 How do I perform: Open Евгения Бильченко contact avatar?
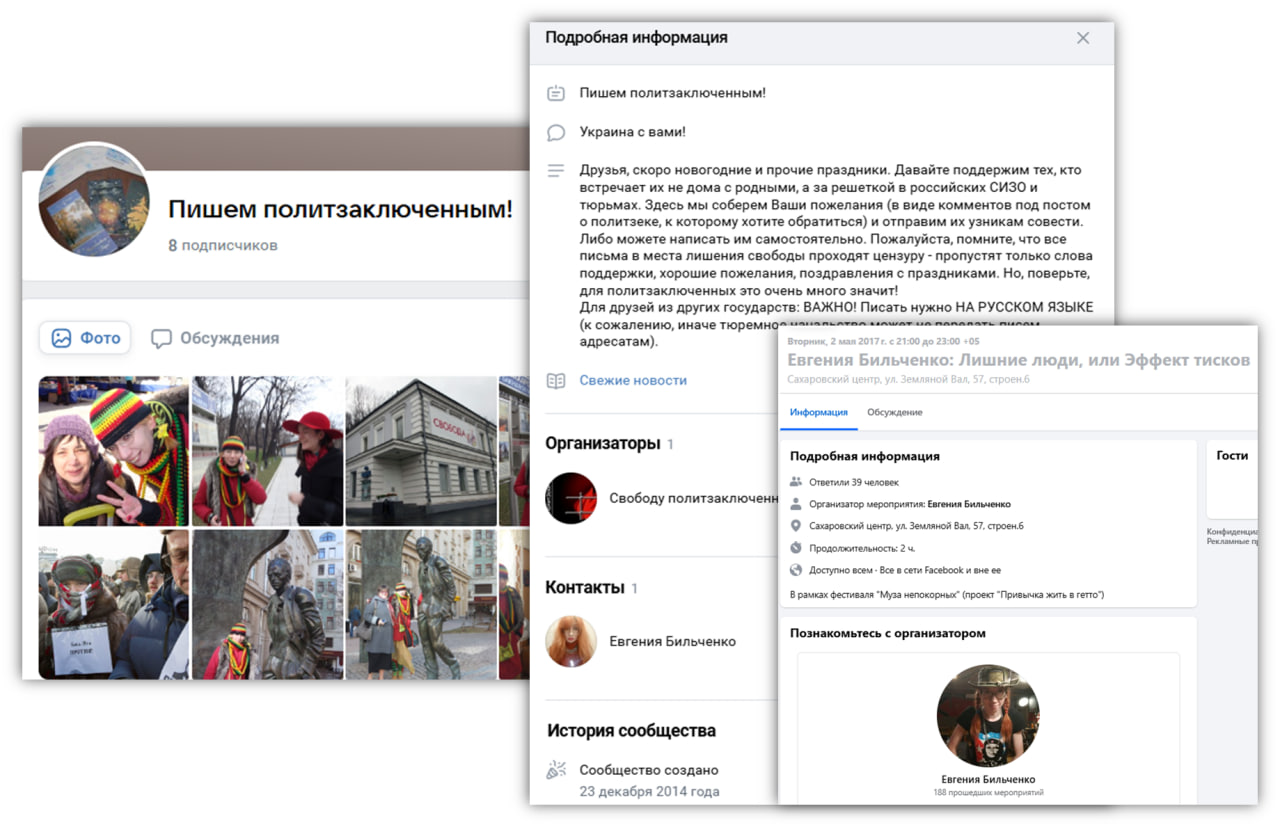tap(571, 641)
